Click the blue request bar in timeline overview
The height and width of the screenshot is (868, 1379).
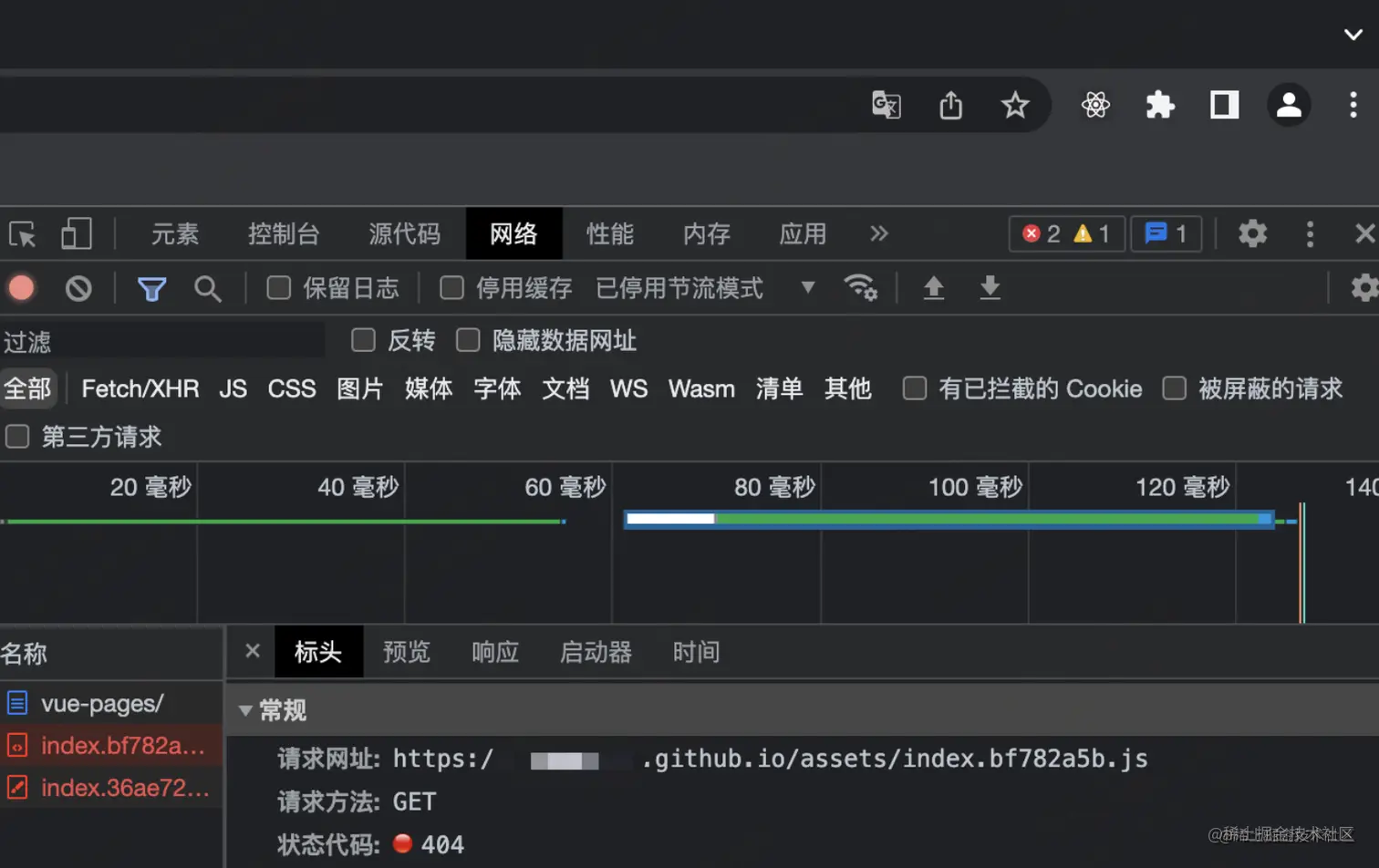949,519
